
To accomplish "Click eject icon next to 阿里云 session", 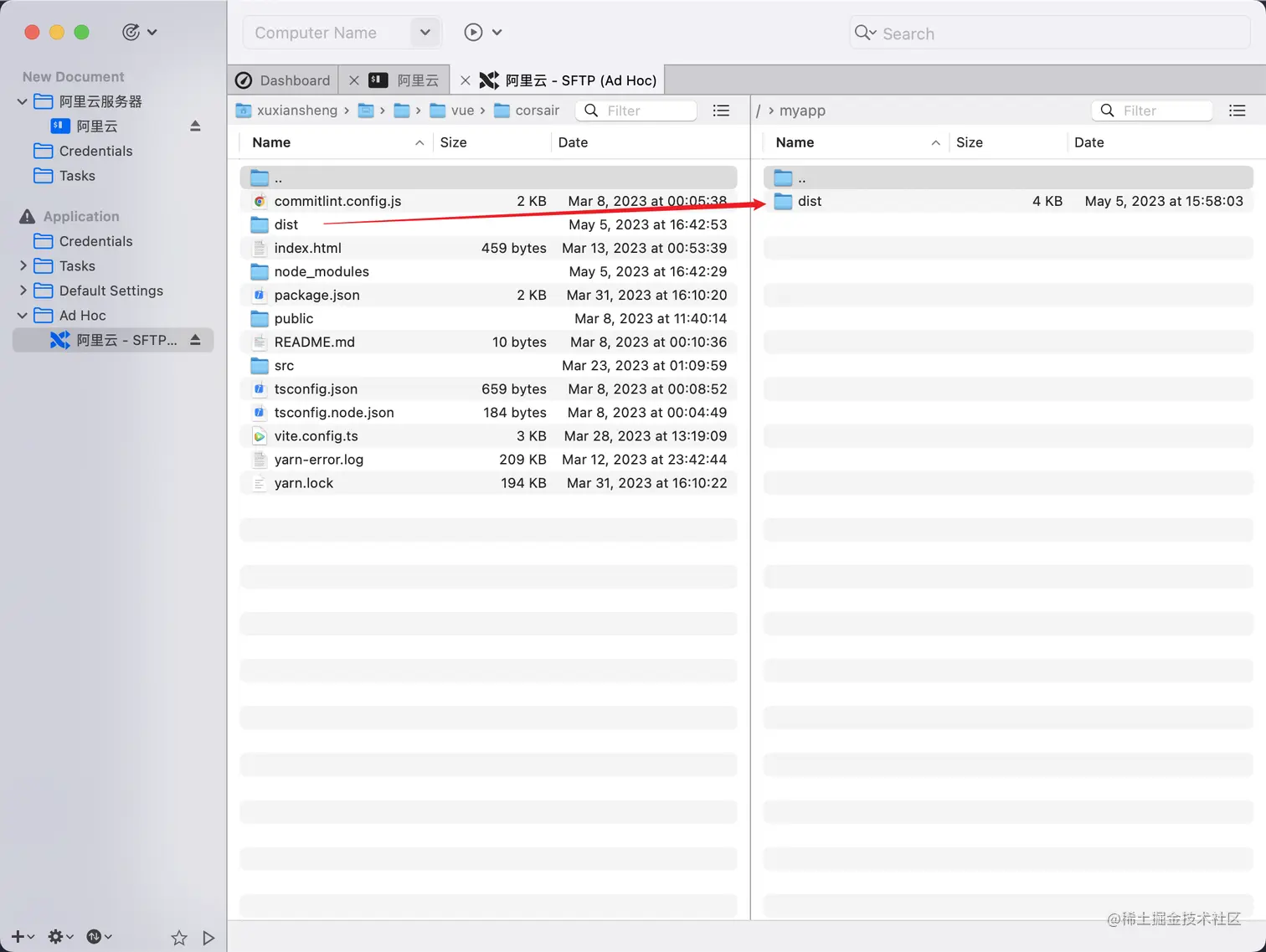I will coord(195,126).
